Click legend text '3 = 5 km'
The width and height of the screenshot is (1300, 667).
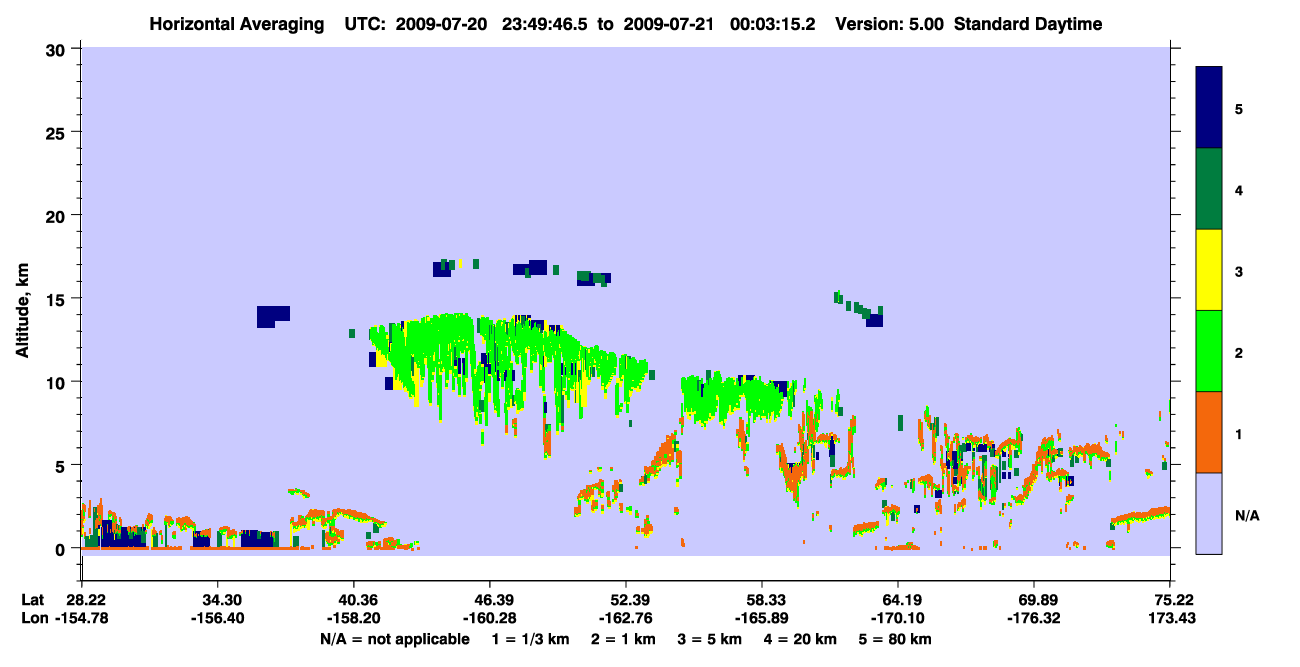point(711,639)
